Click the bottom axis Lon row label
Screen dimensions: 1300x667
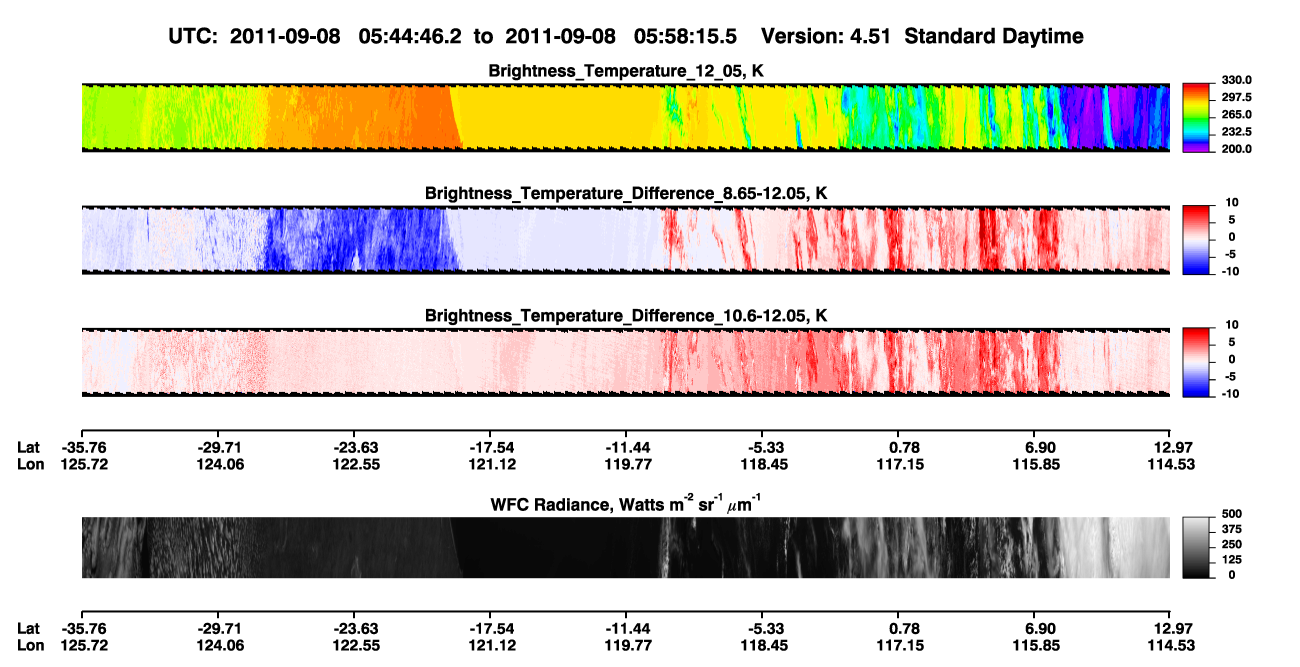click(31, 645)
